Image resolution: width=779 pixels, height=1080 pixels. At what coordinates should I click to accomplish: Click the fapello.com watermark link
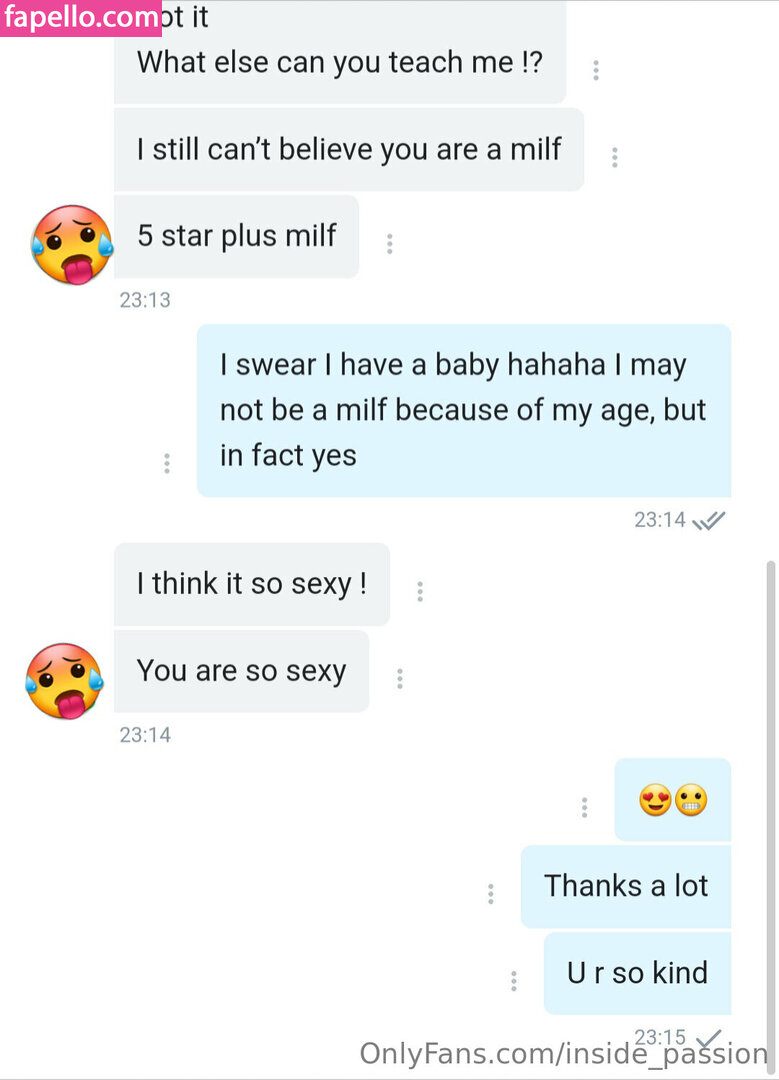pos(80,18)
